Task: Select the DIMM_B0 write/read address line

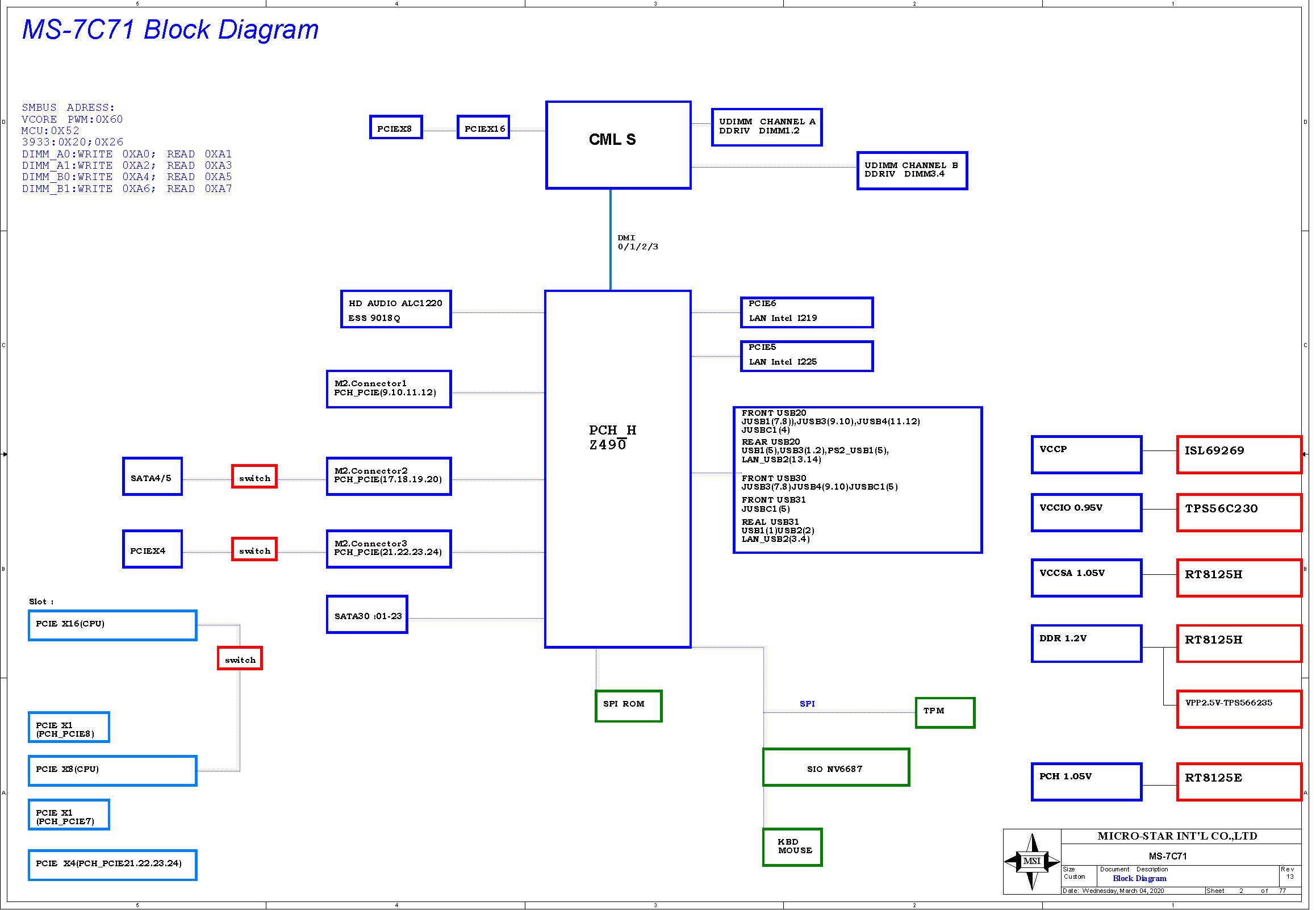Action: (x=127, y=177)
